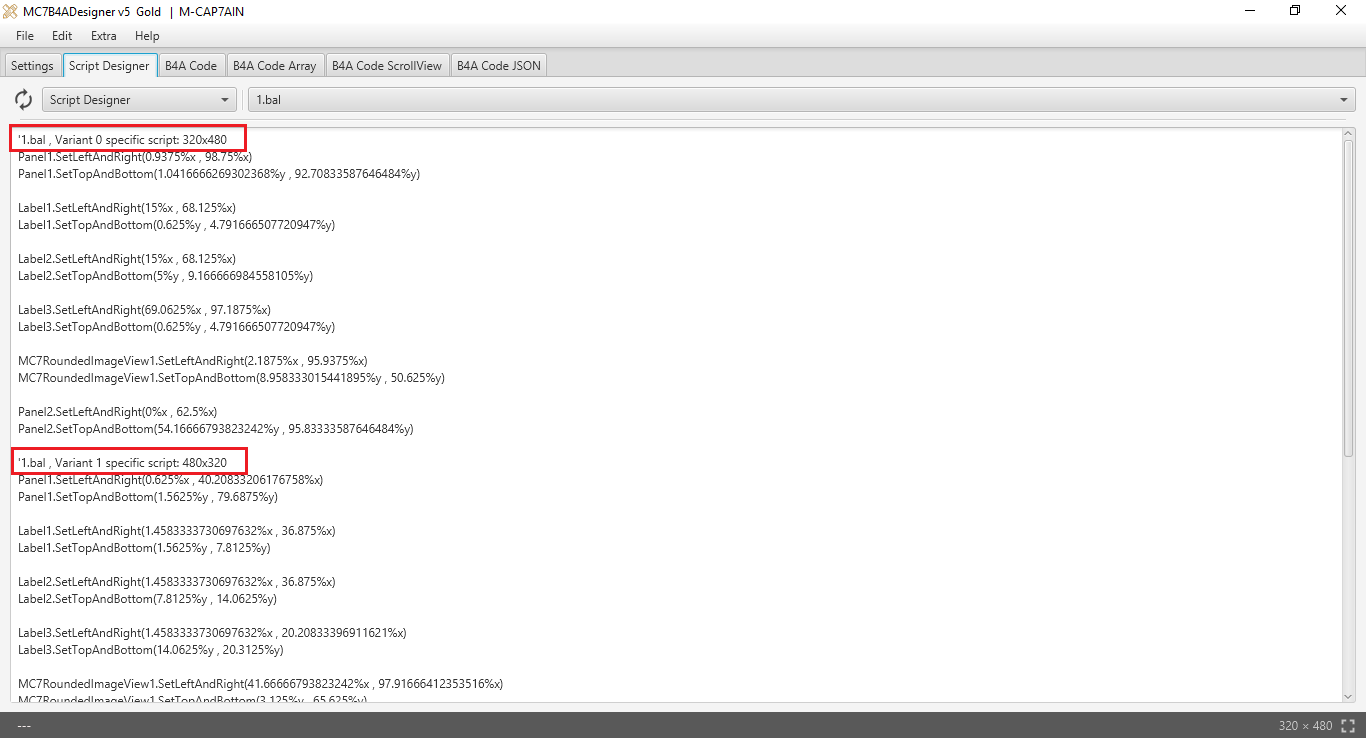The image size is (1366, 738).
Task: Restore down the application window
Action: (1295, 11)
